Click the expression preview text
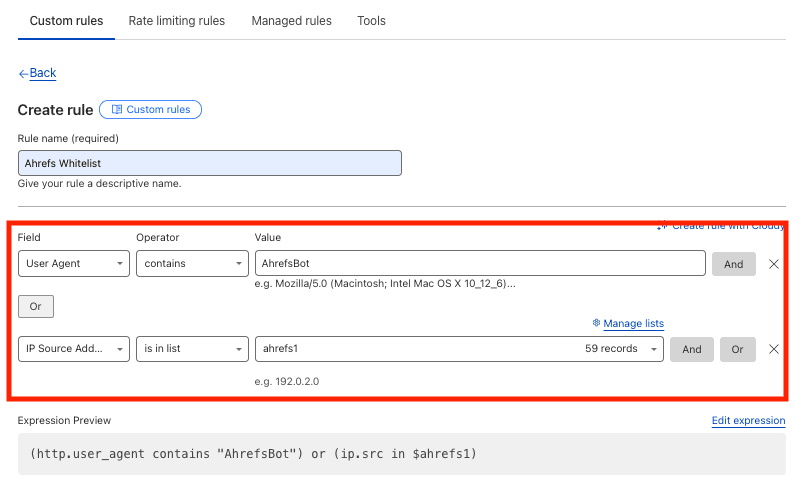This screenshot has height=484, width=807. pyautogui.click(x=253, y=454)
